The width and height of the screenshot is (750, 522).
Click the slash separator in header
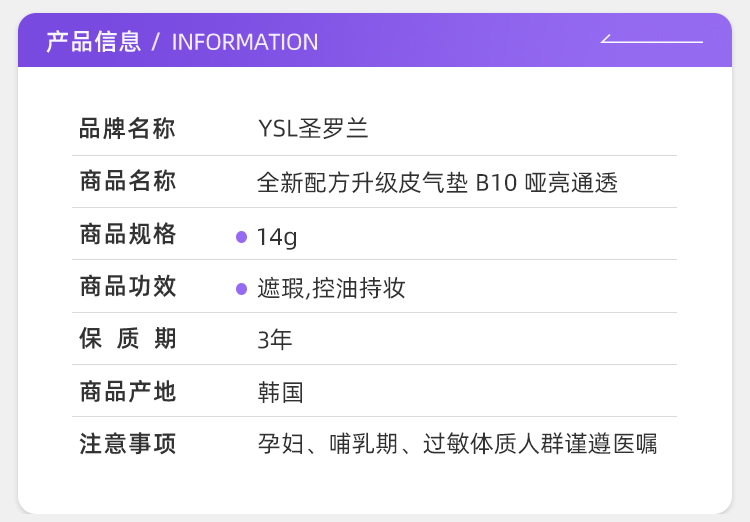tap(155, 42)
